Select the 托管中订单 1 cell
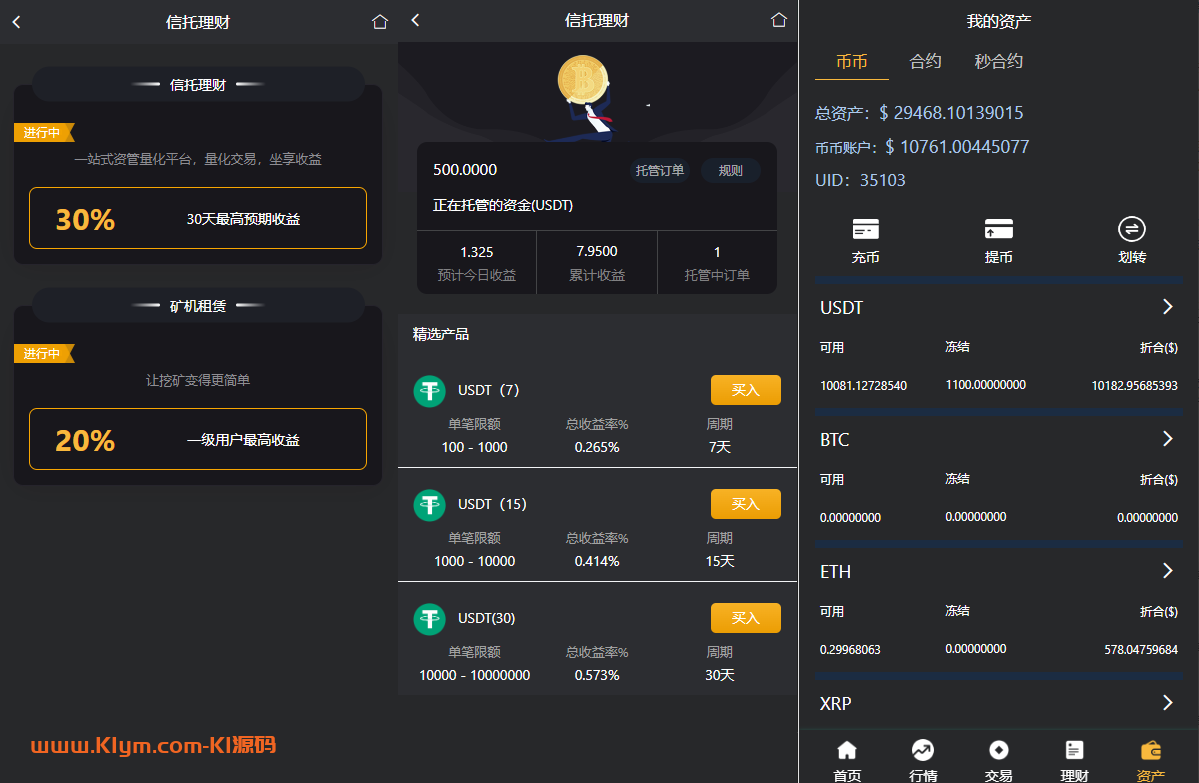This screenshot has height=783, width=1199. click(717, 262)
